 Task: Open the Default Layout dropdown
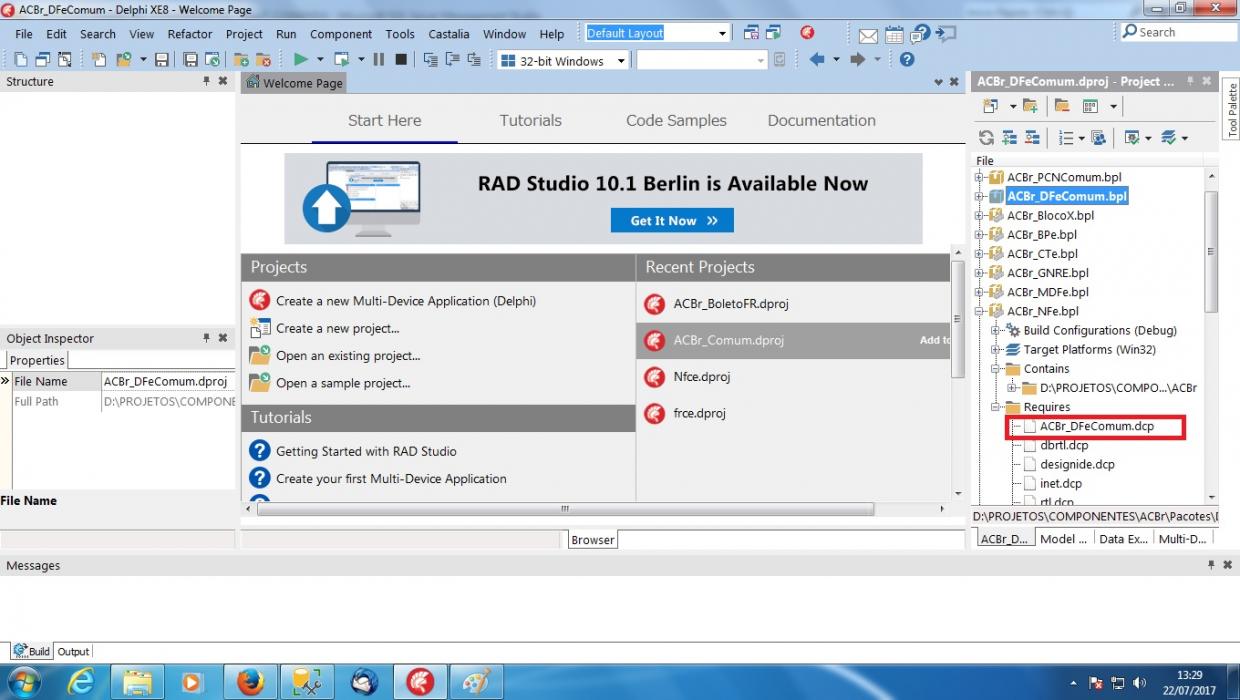(723, 33)
